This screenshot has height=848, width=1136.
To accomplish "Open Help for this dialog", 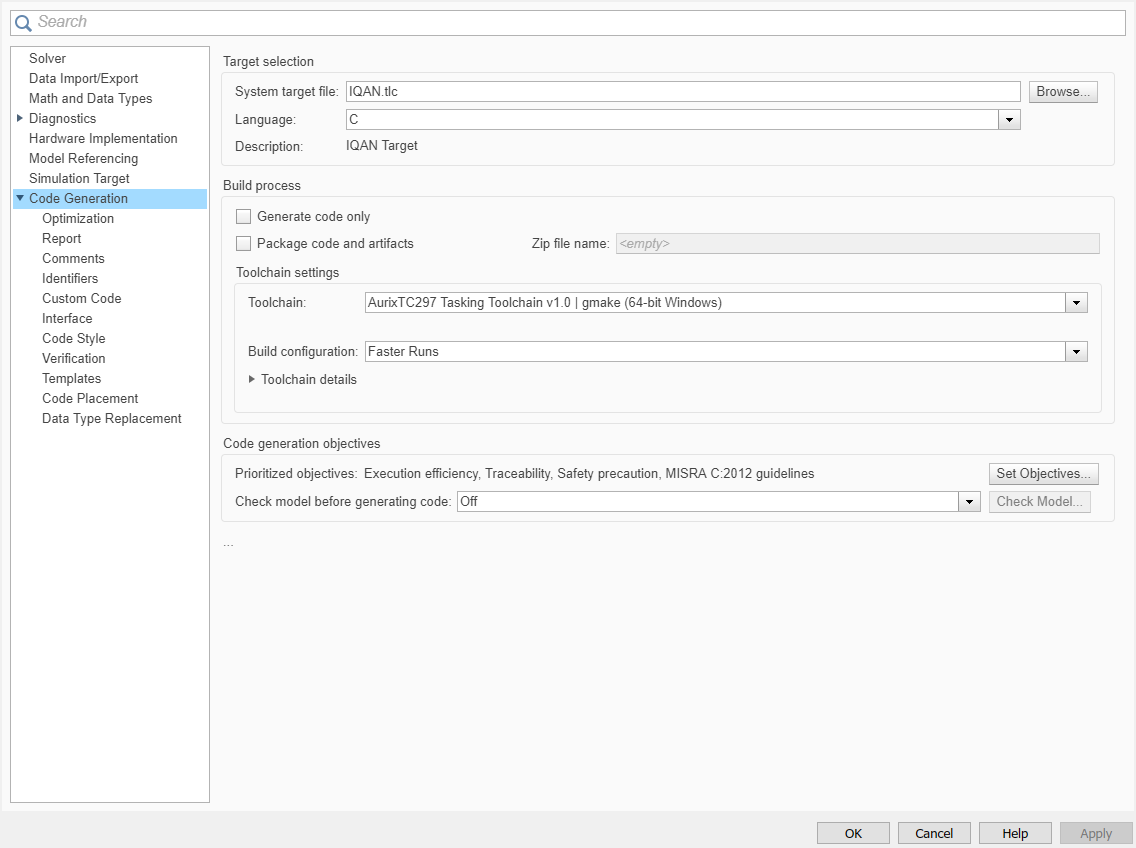I will click(1015, 834).
